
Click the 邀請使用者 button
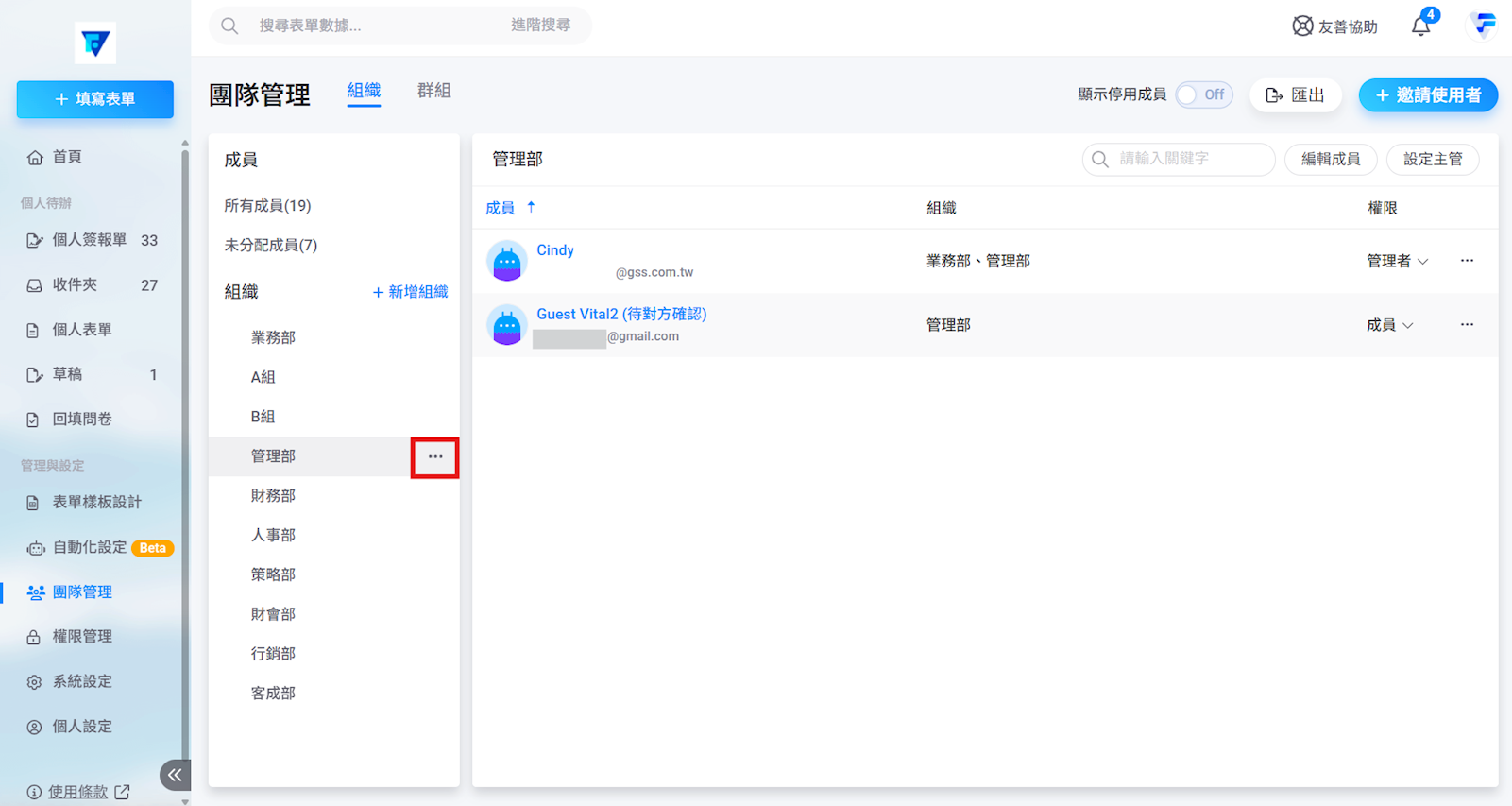coord(1427,95)
